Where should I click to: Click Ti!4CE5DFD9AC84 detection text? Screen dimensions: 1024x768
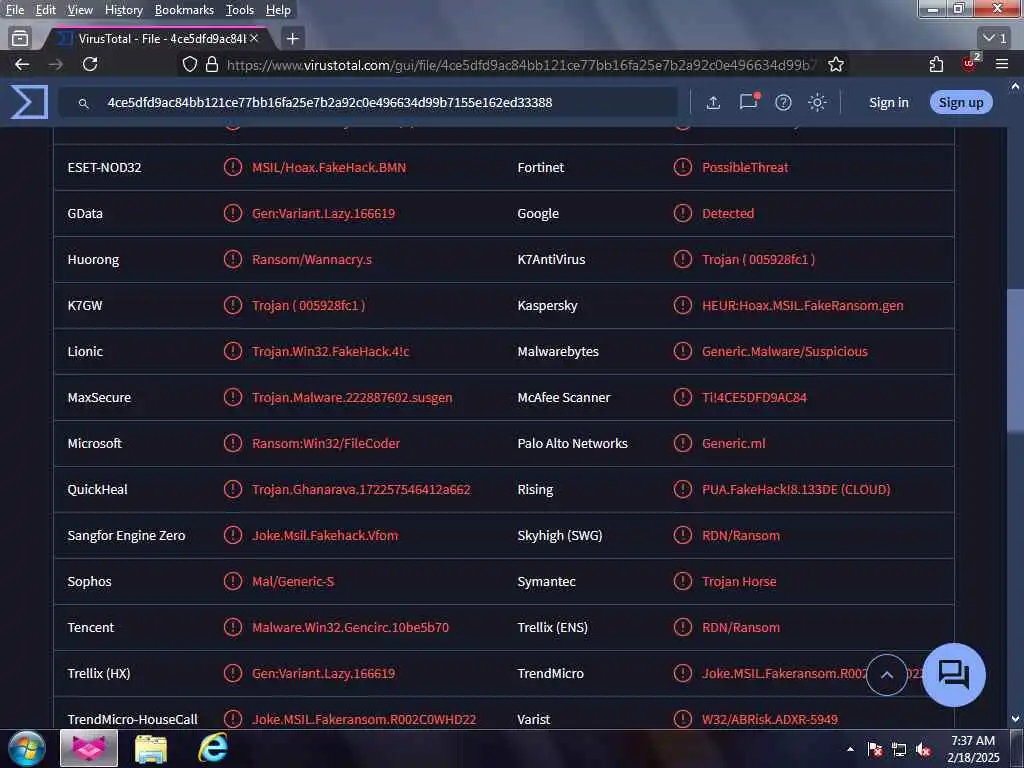[x=754, y=397]
